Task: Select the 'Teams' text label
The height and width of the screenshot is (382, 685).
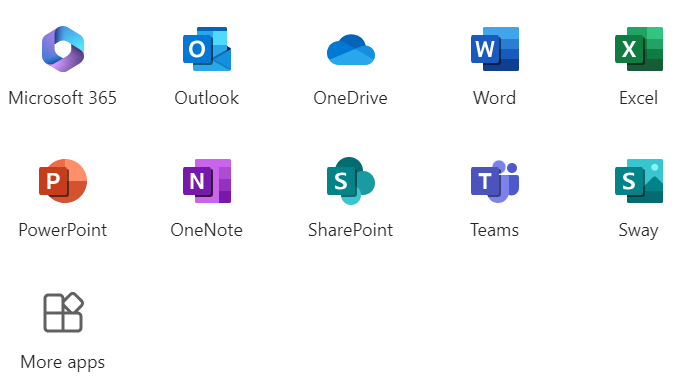Action: [495, 230]
